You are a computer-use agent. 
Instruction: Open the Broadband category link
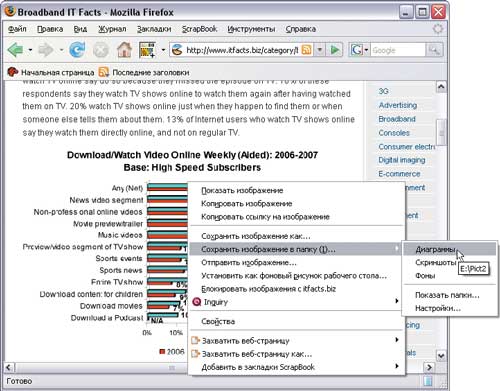tap(397, 119)
